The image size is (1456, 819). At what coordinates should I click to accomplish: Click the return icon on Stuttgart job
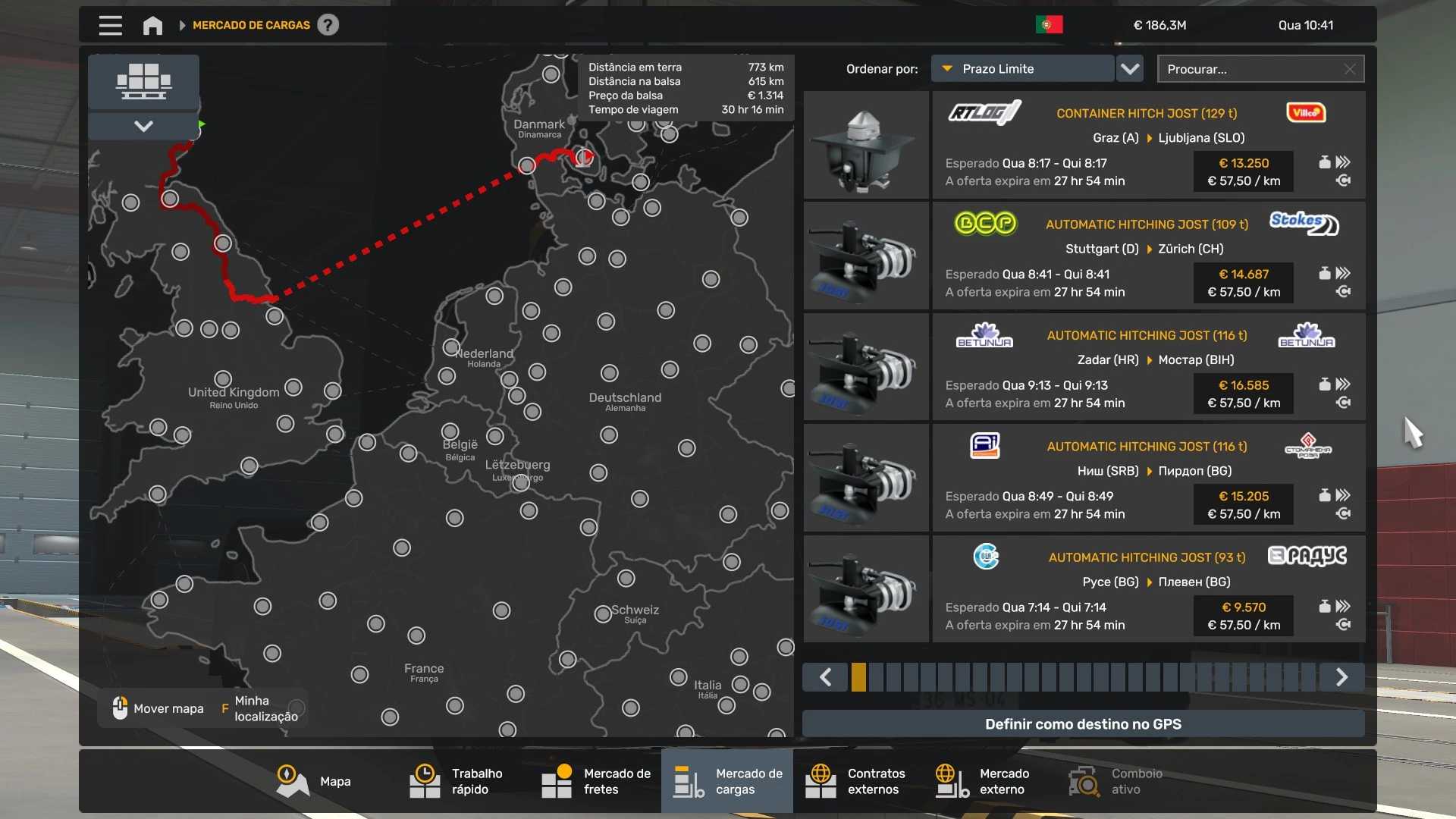click(x=1343, y=292)
